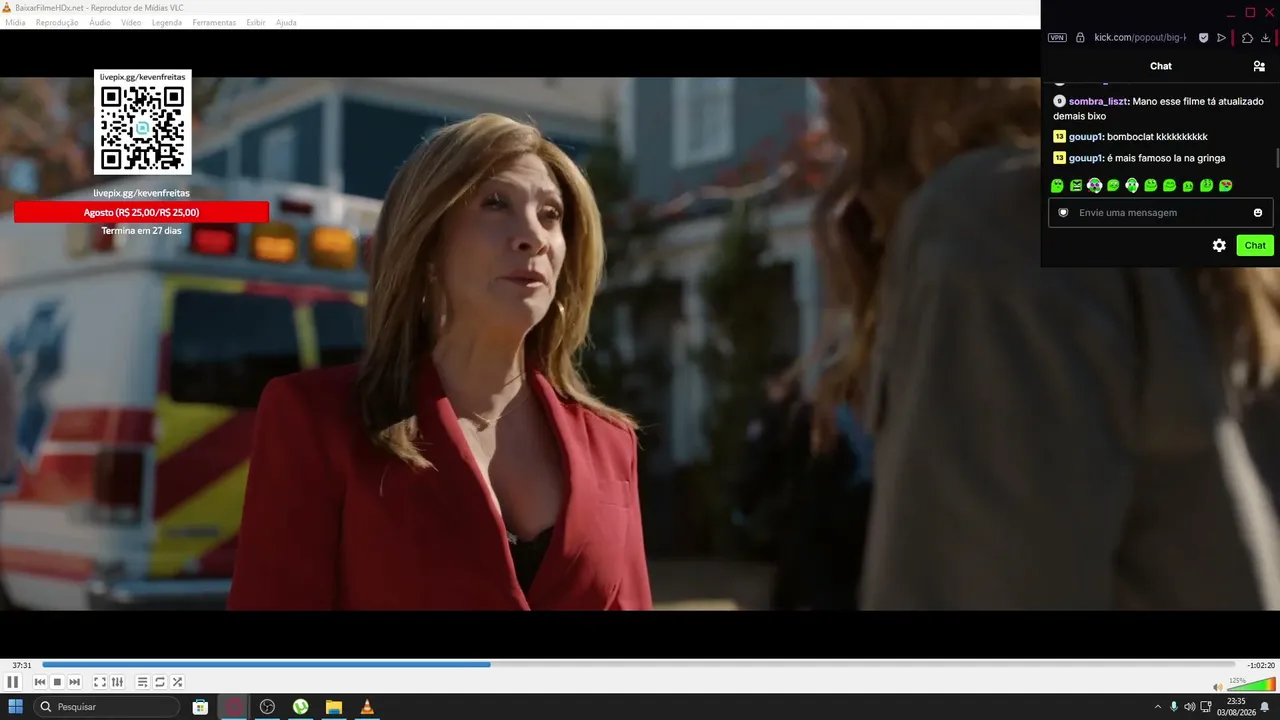Viewport: 1280px width, 720px height.
Task: Select the fourth green emote
Action: coord(1113,186)
